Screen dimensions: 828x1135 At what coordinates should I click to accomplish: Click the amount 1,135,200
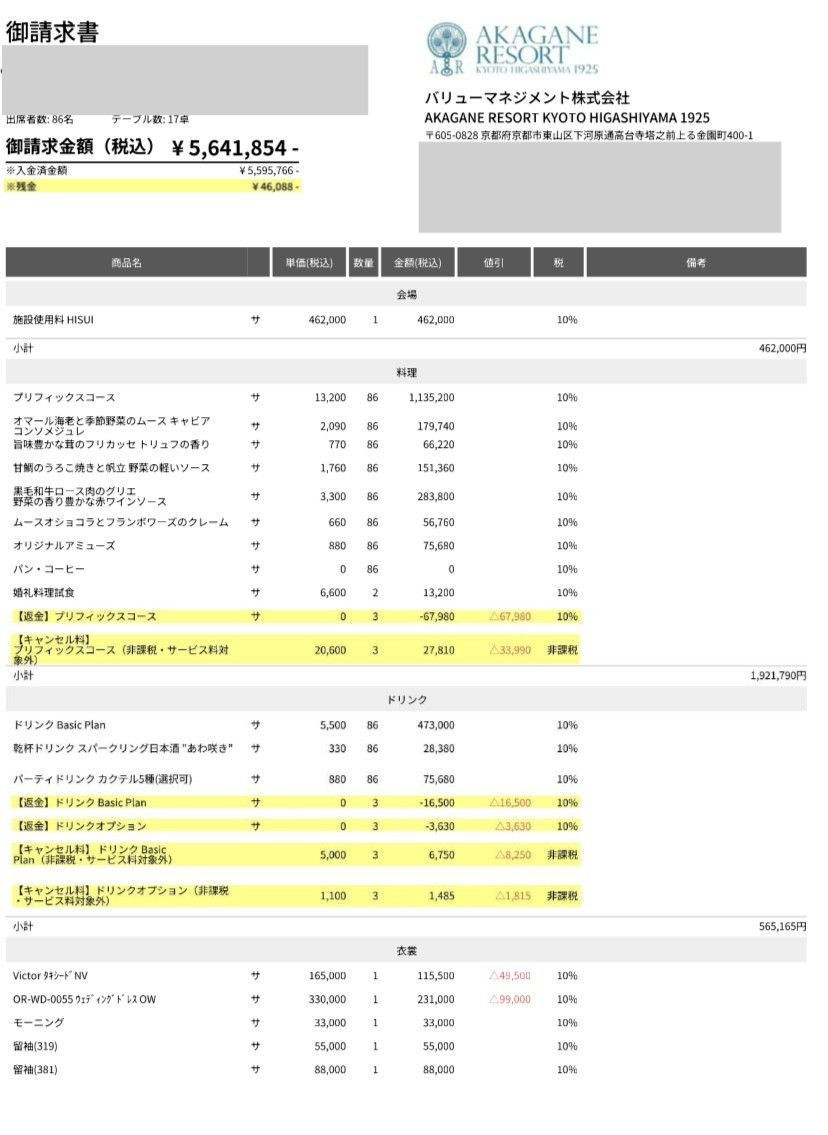(431, 397)
